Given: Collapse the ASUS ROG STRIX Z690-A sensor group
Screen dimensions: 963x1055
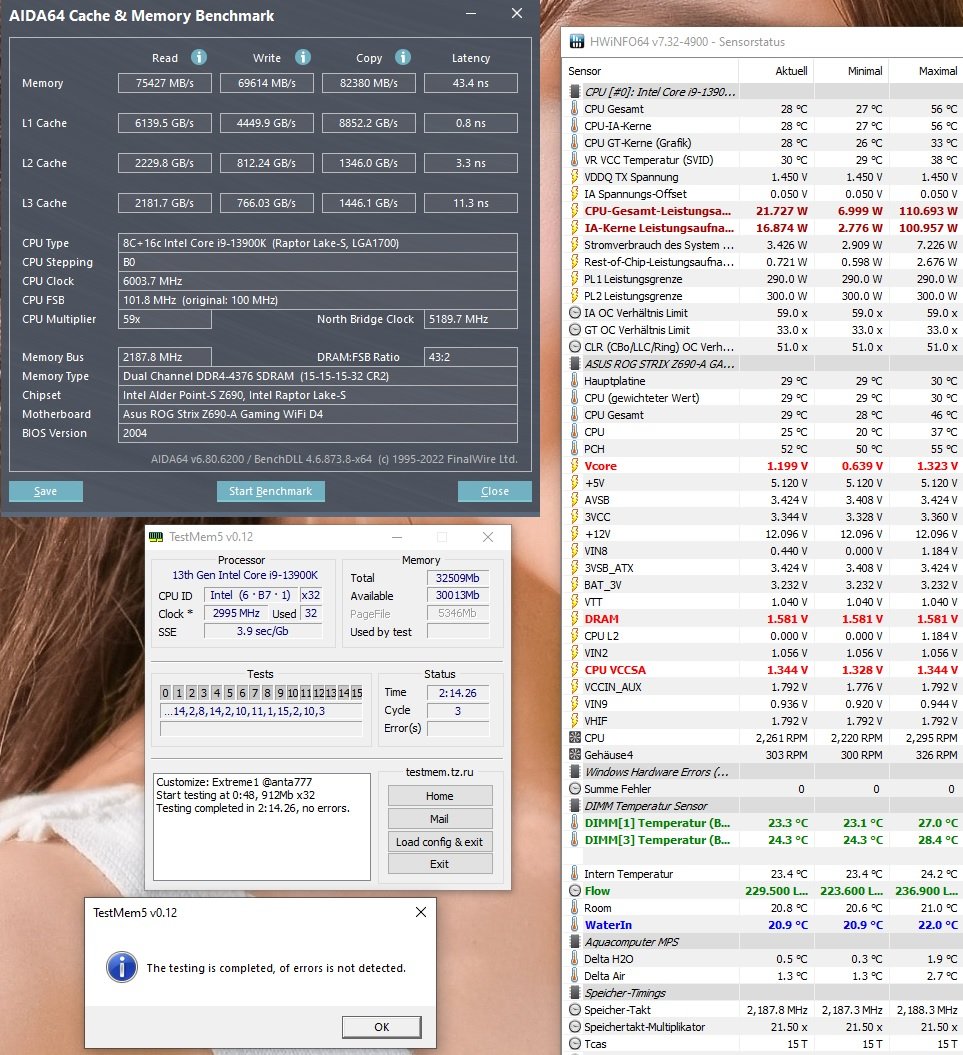Looking at the screenshot, I should (x=575, y=364).
